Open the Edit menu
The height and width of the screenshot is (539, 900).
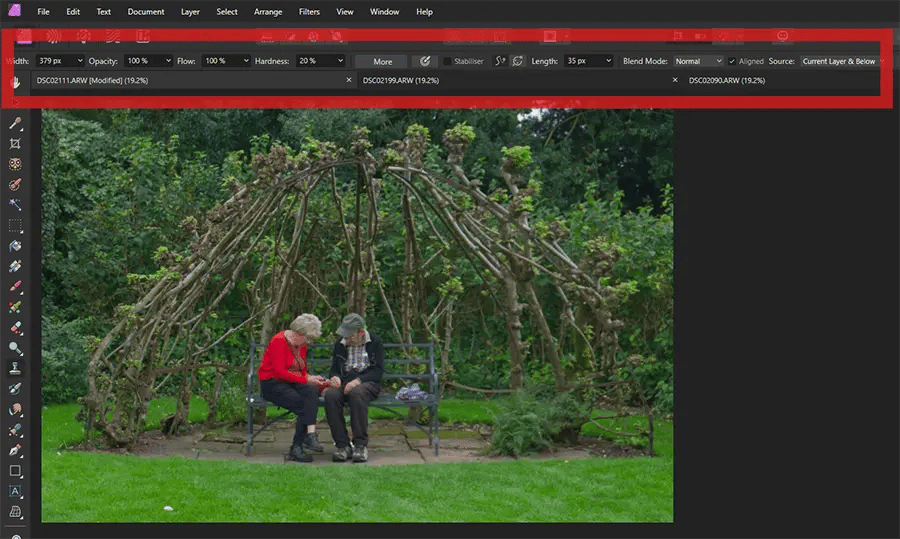73,11
